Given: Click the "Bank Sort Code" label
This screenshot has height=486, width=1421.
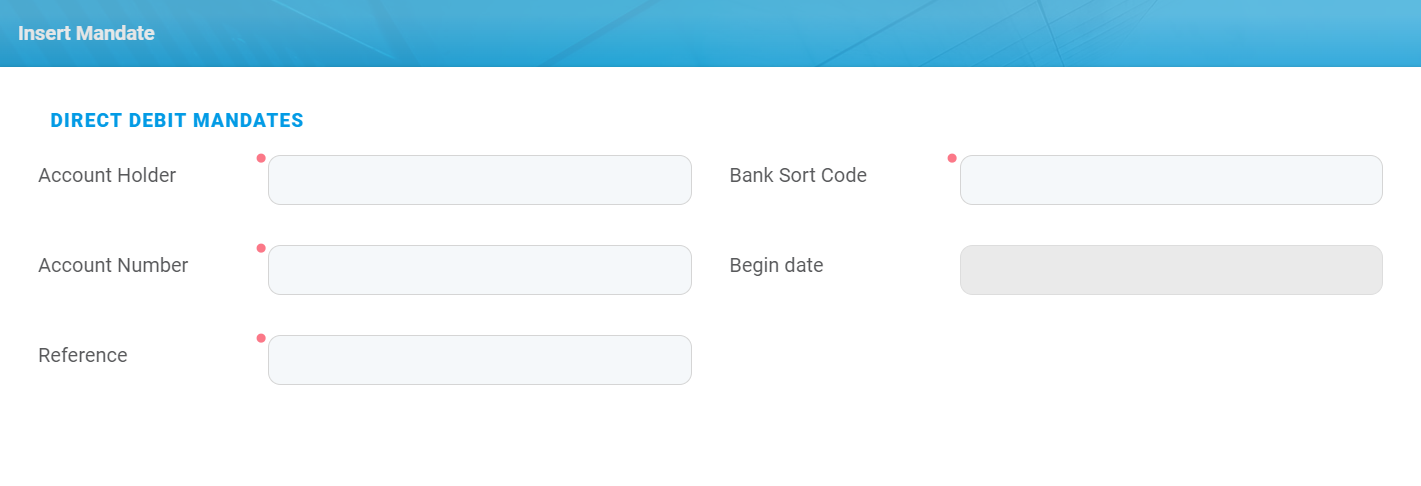Looking at the screenshot, I should (798, 176).
